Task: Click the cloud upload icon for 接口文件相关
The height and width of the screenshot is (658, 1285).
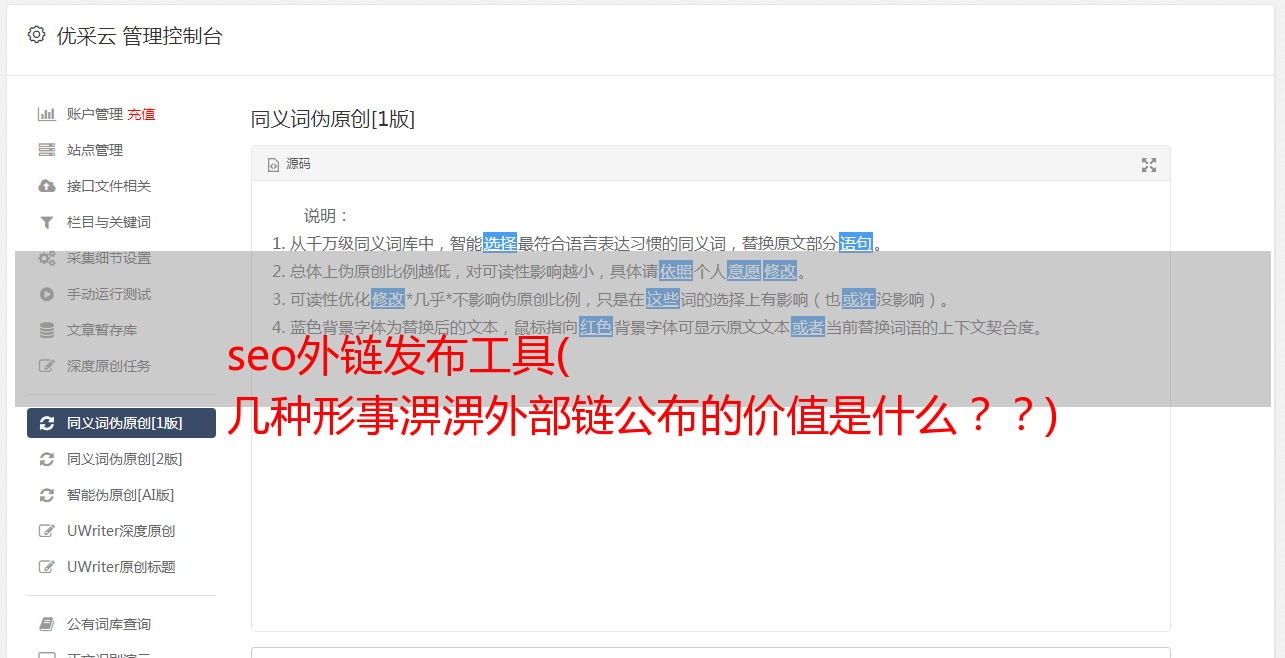Action: (46, 186)
